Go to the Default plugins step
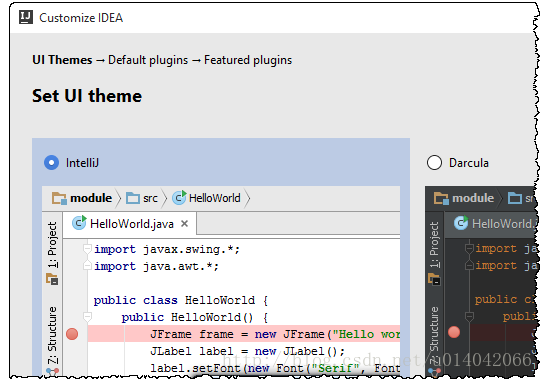The height and width of the screenshot is (380, 543). [x=148, y=60]
